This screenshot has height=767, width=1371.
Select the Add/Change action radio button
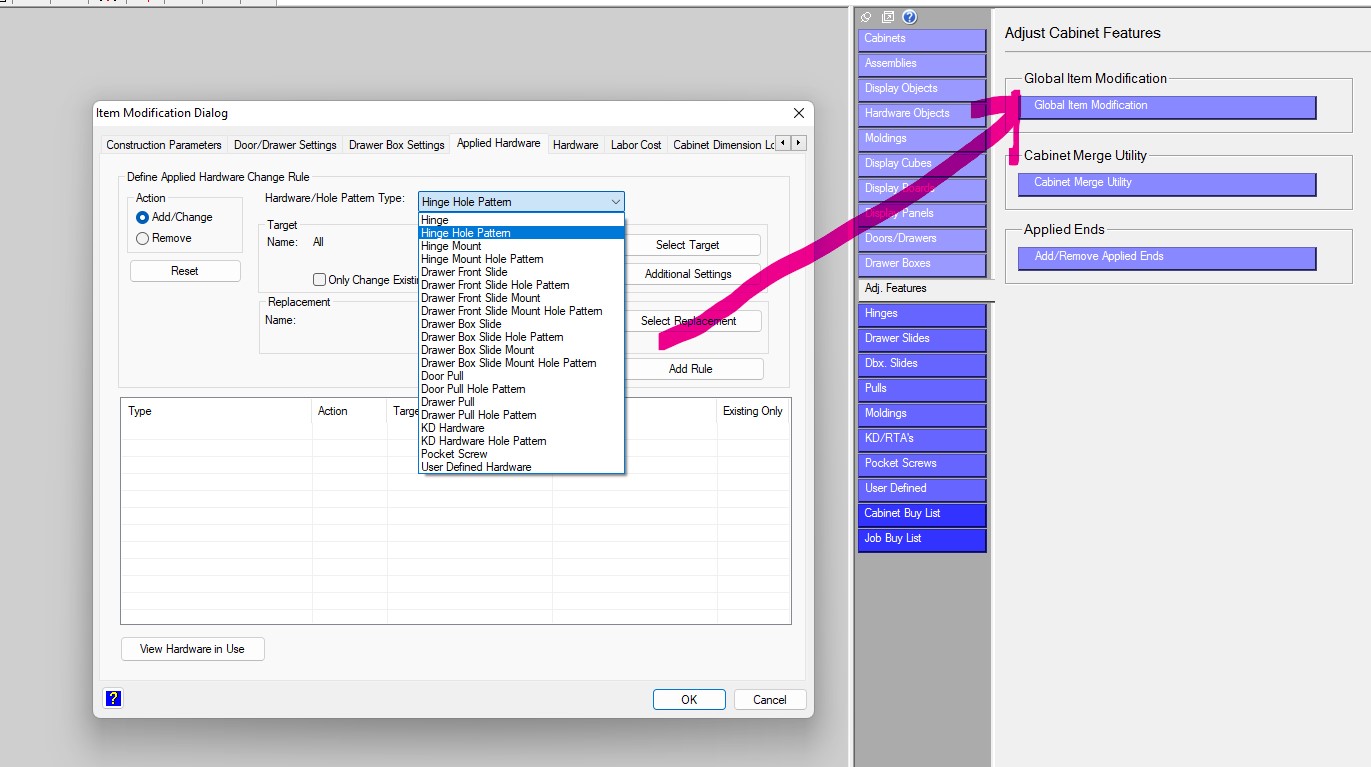pyautogui.click(x=143, y=217)
